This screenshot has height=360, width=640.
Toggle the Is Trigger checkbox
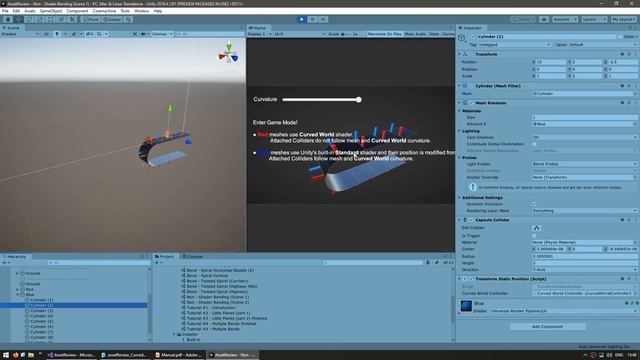pyautogui.click(x=534, y=236)
